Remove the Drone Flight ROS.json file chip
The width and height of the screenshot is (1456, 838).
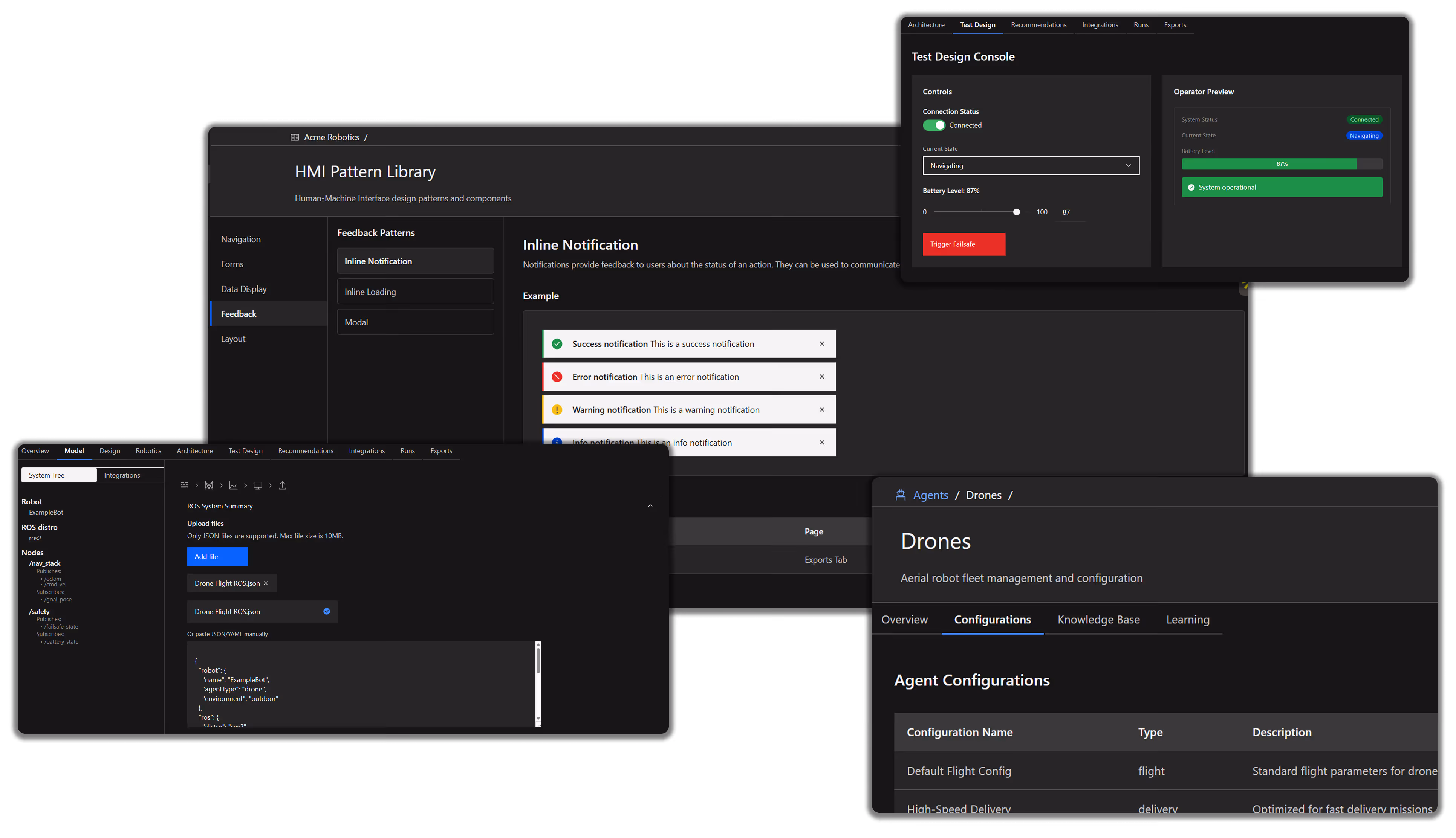[265, 583]
